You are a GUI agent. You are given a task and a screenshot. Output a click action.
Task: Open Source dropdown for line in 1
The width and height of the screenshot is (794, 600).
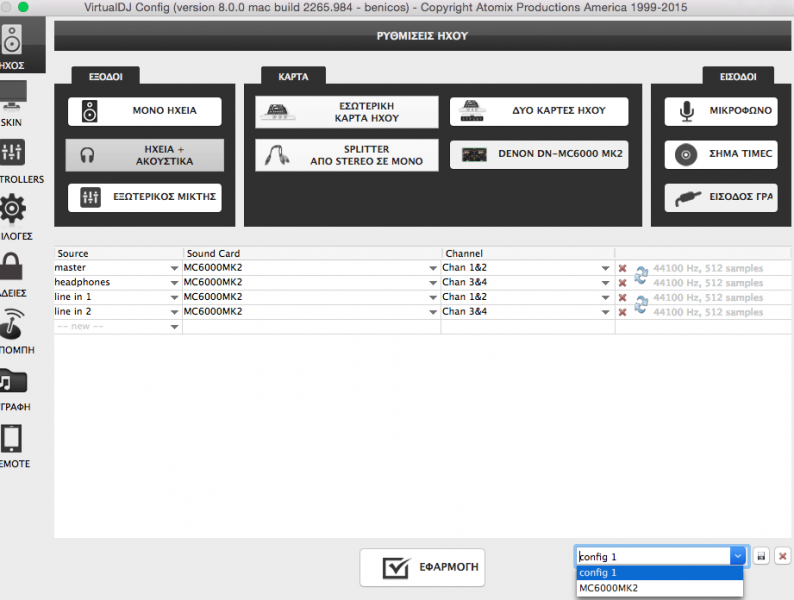click(x=174, y=297)
